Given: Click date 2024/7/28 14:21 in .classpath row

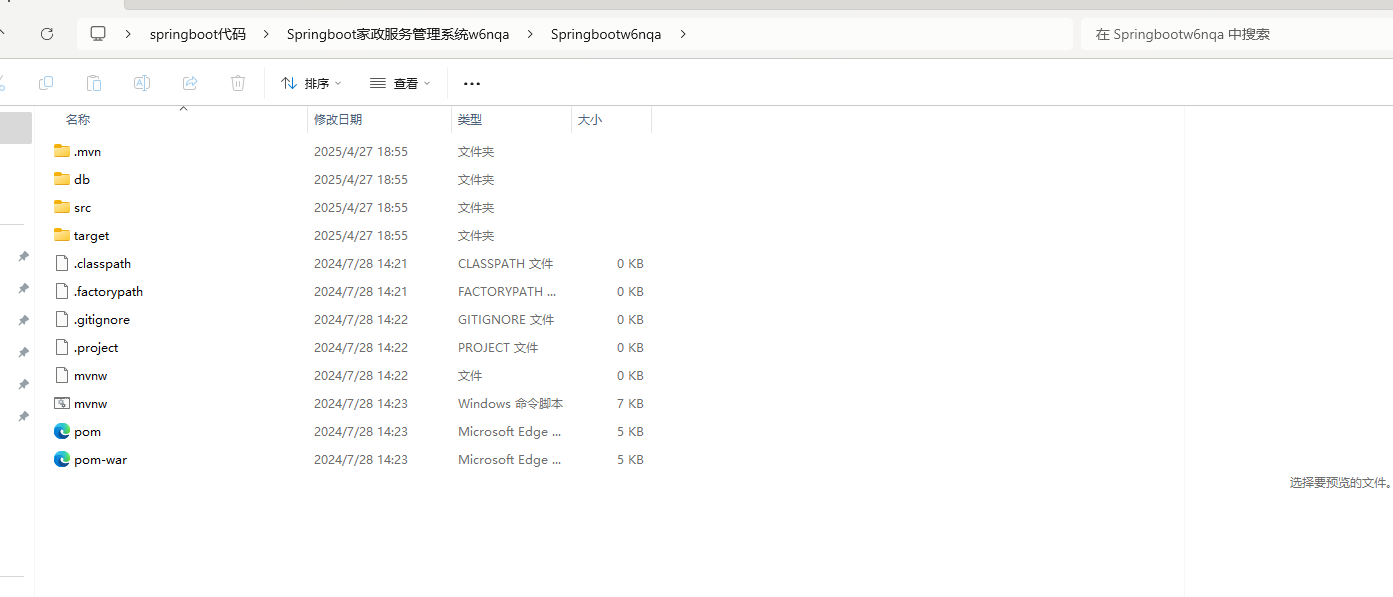Looking at the screenshot, I should click(x=361, y=264).
